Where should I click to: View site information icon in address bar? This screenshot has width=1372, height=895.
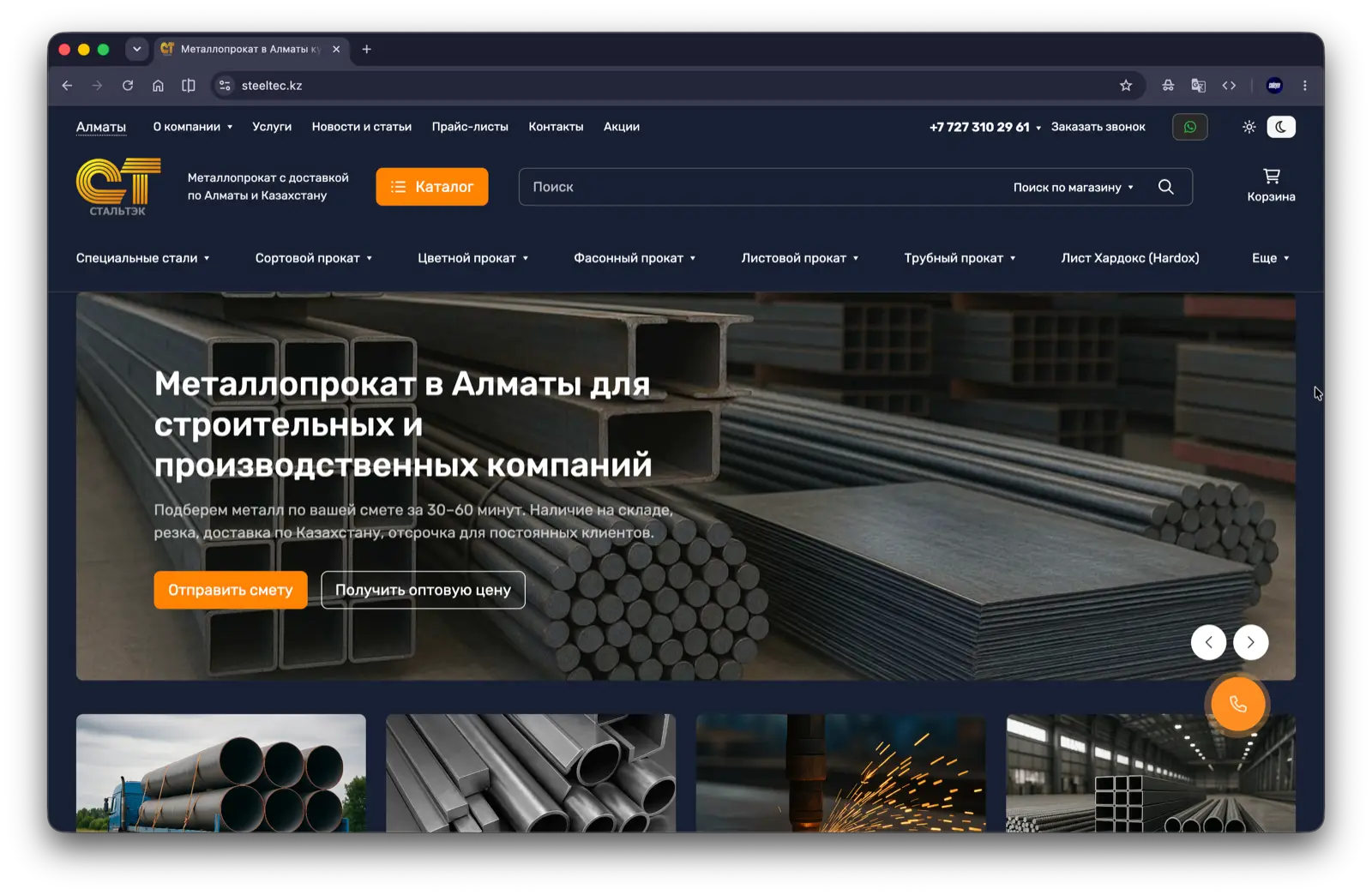point(225,86)
